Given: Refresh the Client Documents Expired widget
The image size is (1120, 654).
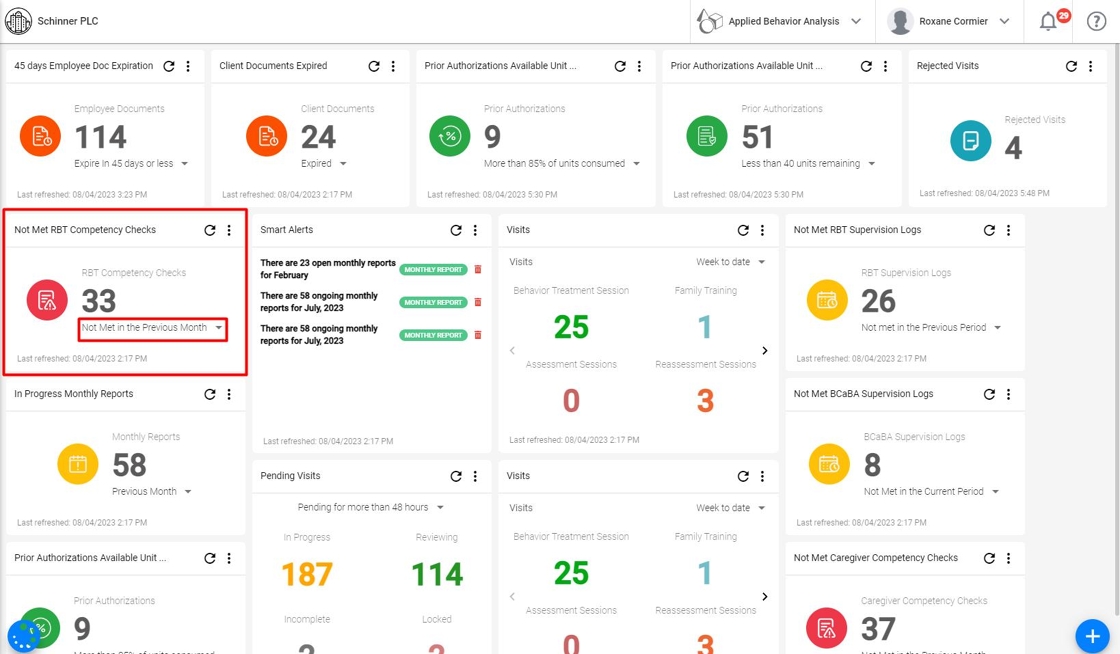Looking at the screenshot, I should 374,66.
